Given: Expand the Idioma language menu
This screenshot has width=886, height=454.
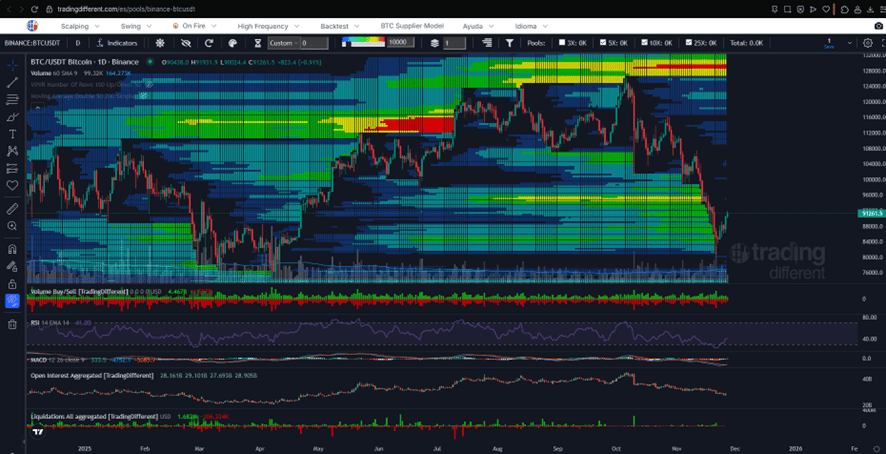Looking at the screenshot, I should (532, 26).
